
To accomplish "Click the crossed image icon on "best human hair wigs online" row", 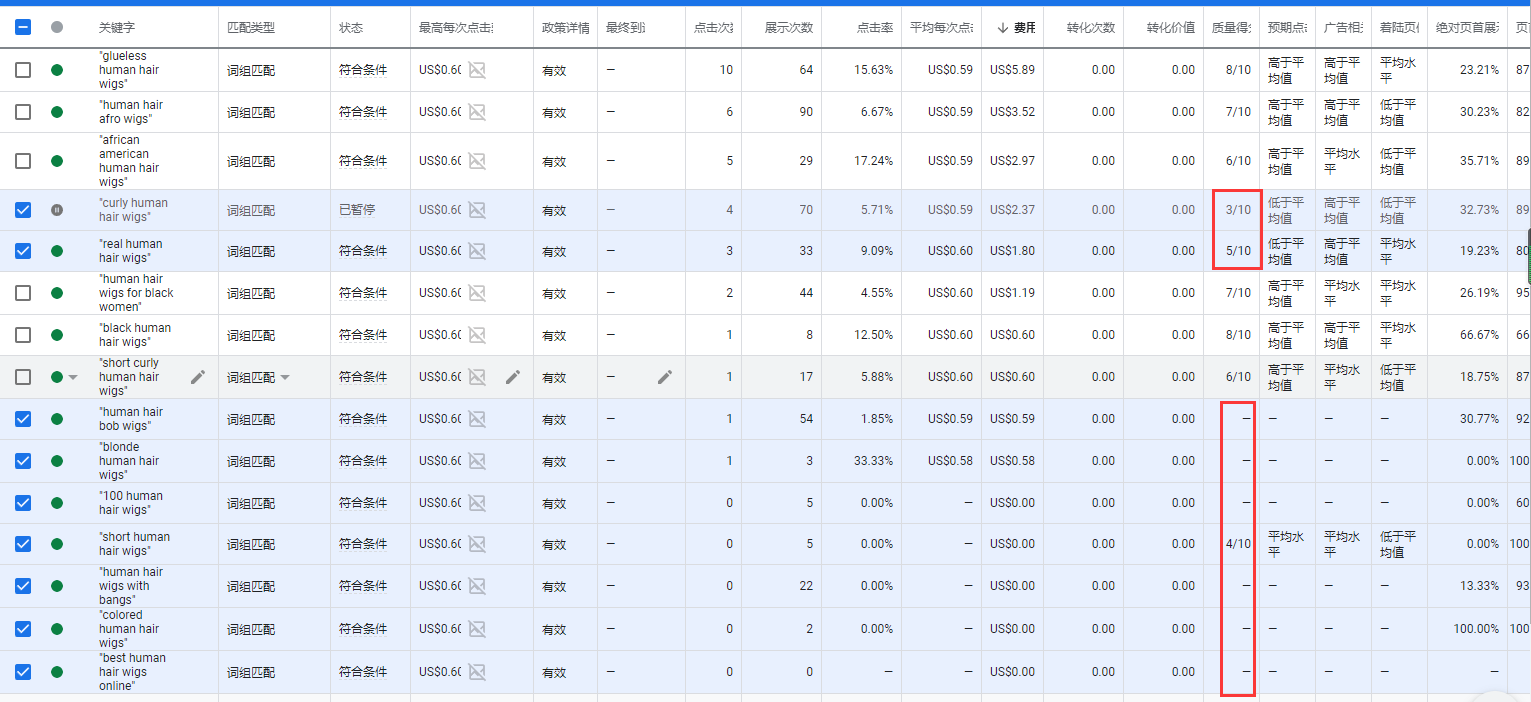I will (x=478, y=672).
